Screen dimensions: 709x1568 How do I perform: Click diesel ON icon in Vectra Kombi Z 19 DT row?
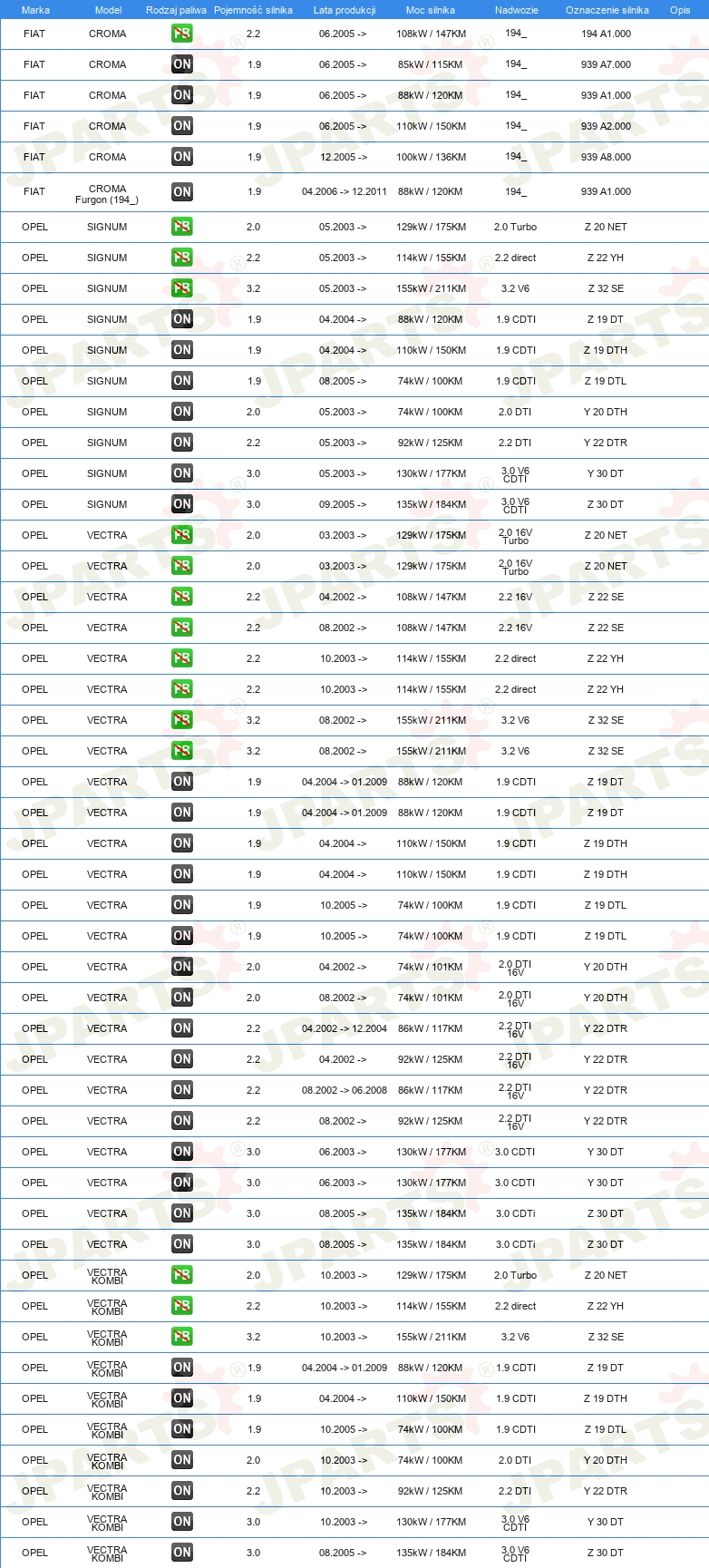pos(182,1368)
